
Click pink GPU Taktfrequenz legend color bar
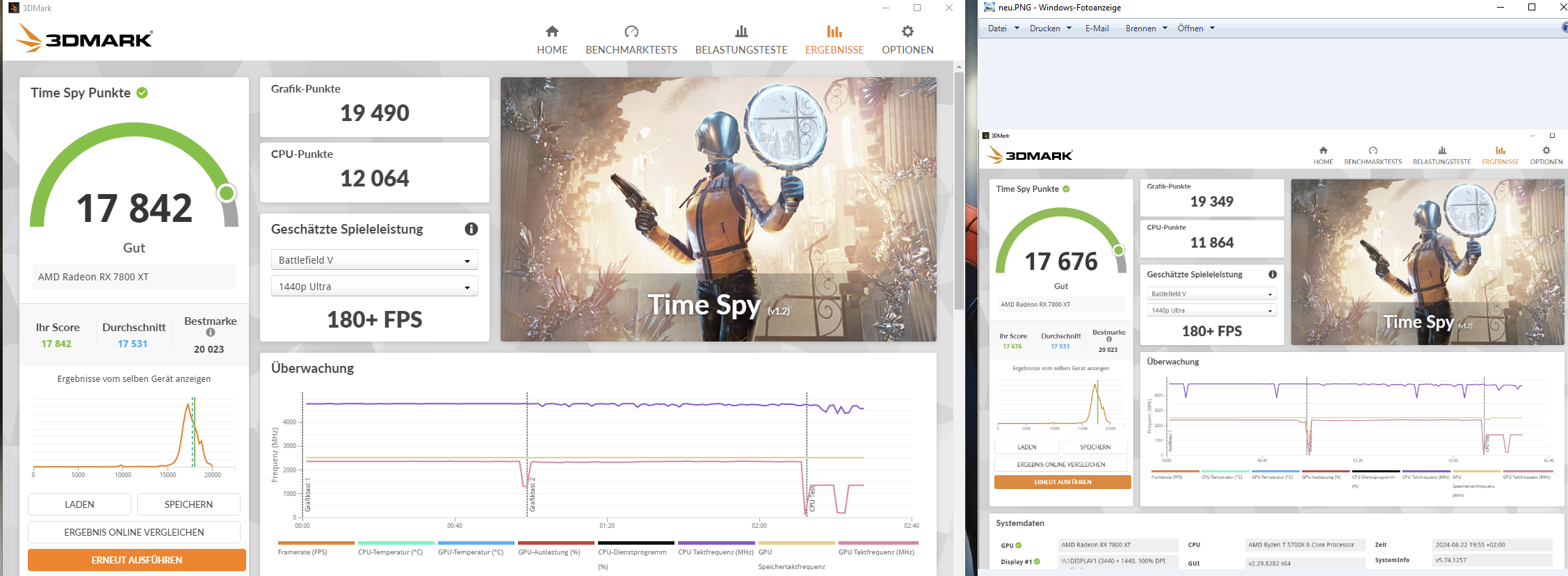pyautogui.click(x=878, y=543)
